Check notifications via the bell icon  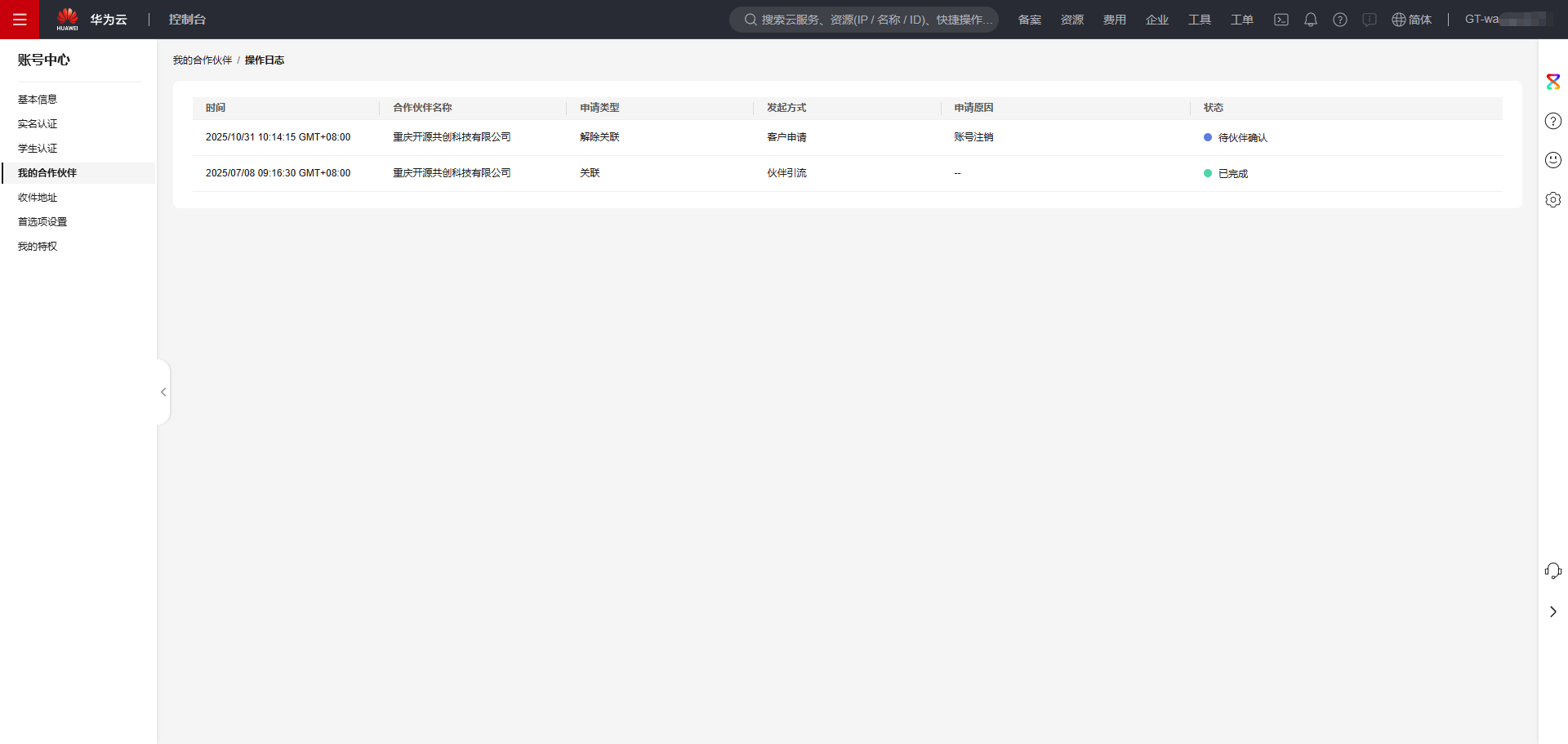[1311, 20]
